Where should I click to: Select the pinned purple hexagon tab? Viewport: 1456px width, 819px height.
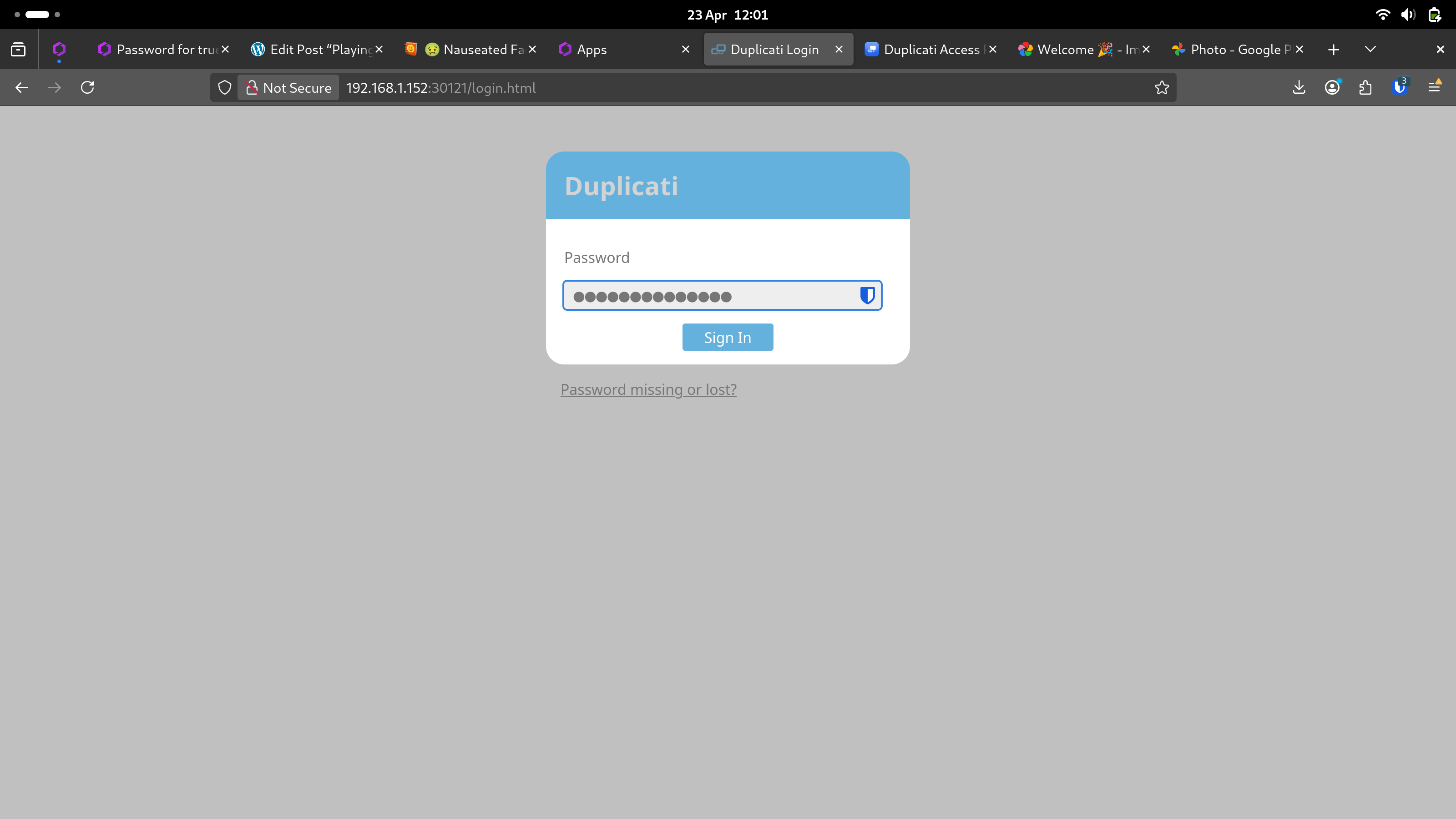point(59,50)
